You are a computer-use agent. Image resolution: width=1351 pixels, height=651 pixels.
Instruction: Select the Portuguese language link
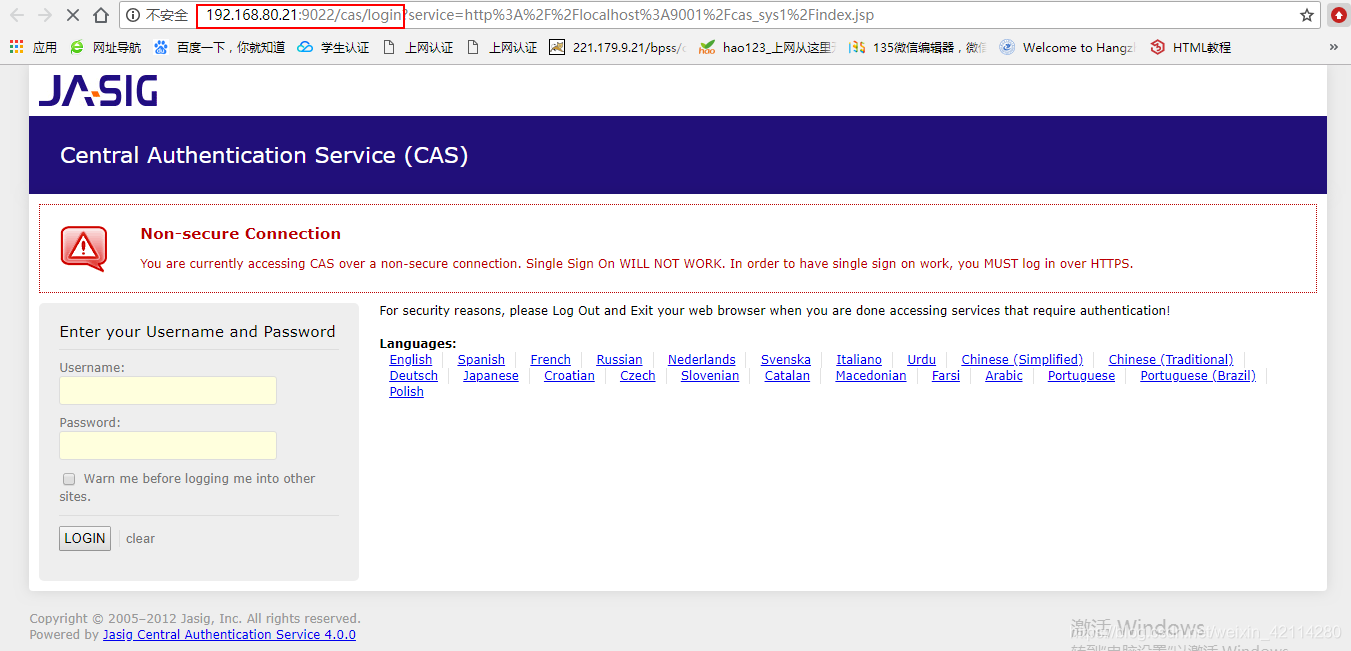point(1081,376)
